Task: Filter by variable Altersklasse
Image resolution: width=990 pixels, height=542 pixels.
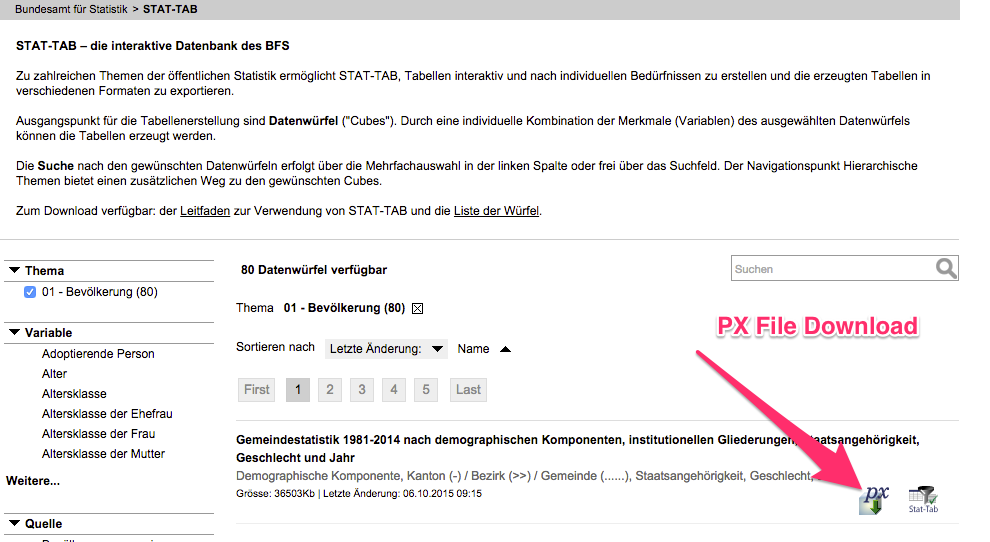Action: (74, 394)
